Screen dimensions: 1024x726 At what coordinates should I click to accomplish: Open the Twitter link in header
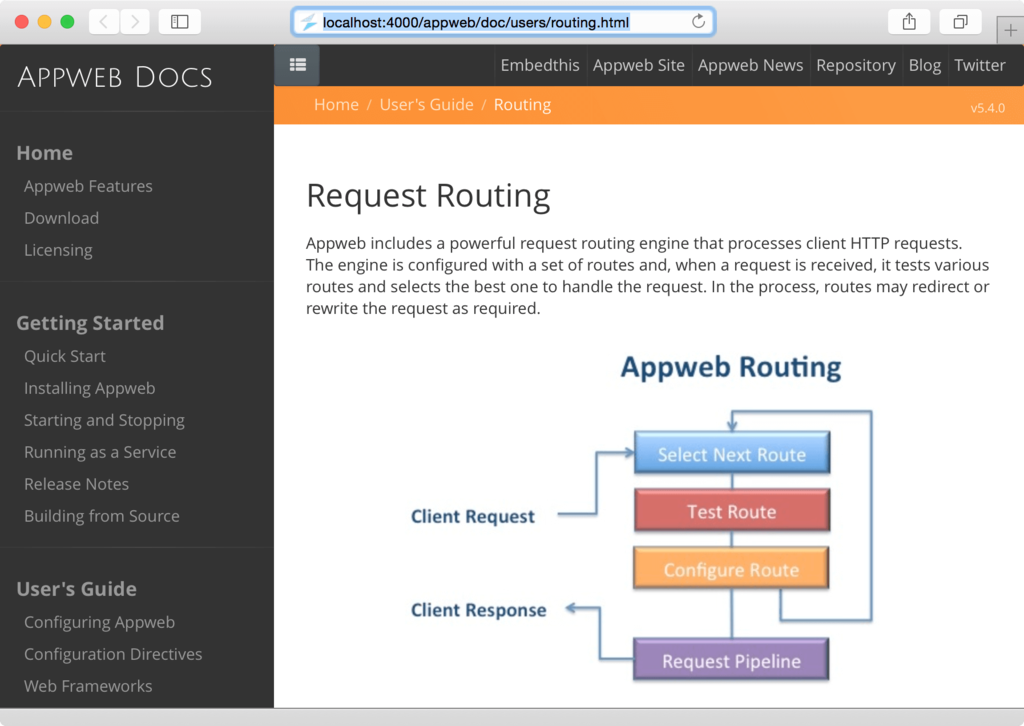point(979,65)
